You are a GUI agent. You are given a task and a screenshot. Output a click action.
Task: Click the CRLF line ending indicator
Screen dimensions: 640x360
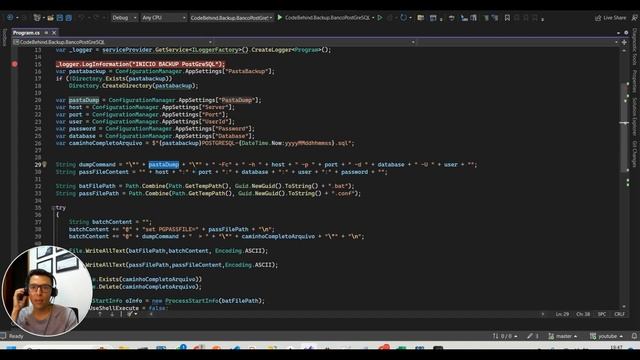pos(620,314)
